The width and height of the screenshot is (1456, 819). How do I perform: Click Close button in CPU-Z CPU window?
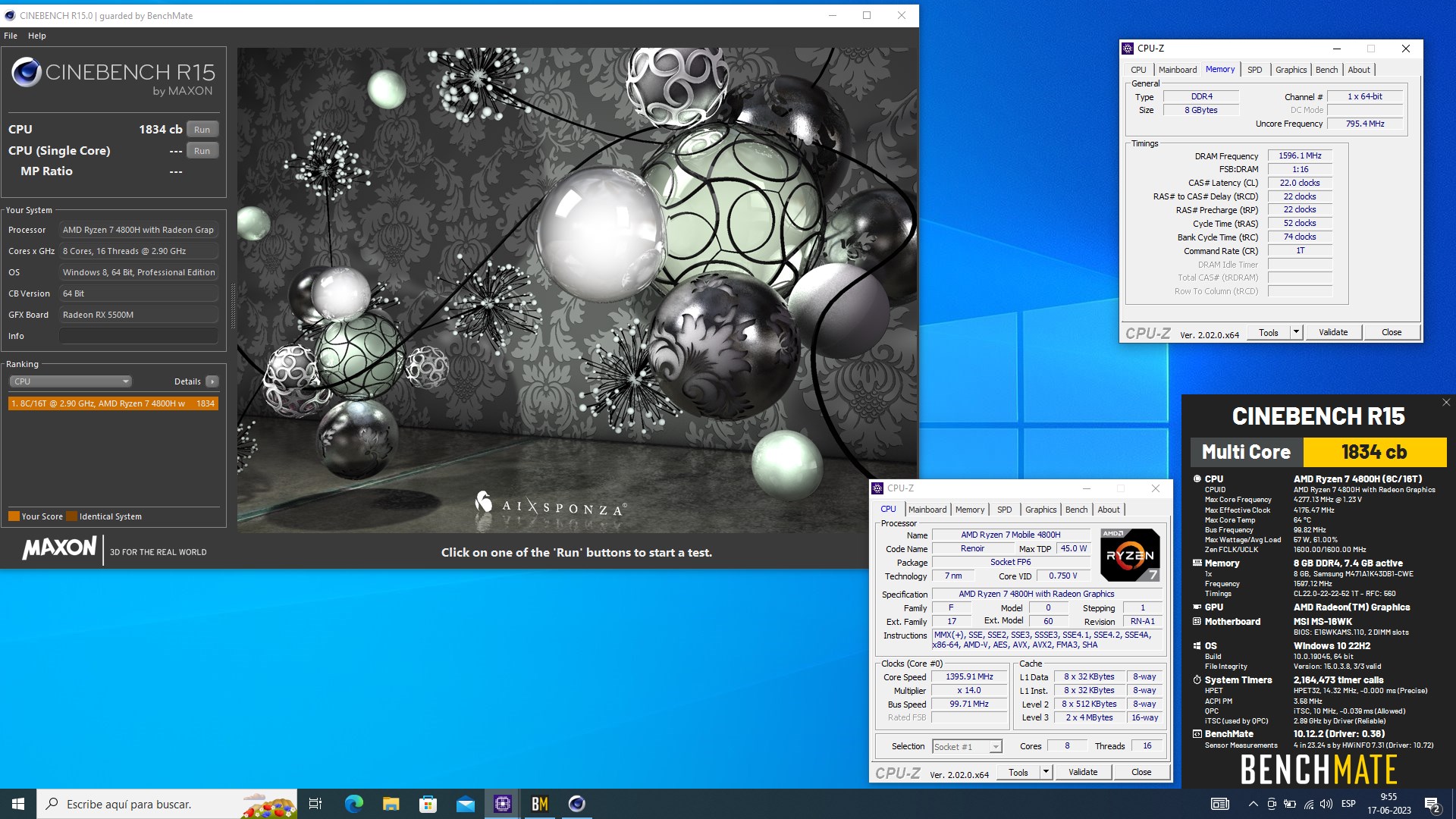click(1141, 772)
